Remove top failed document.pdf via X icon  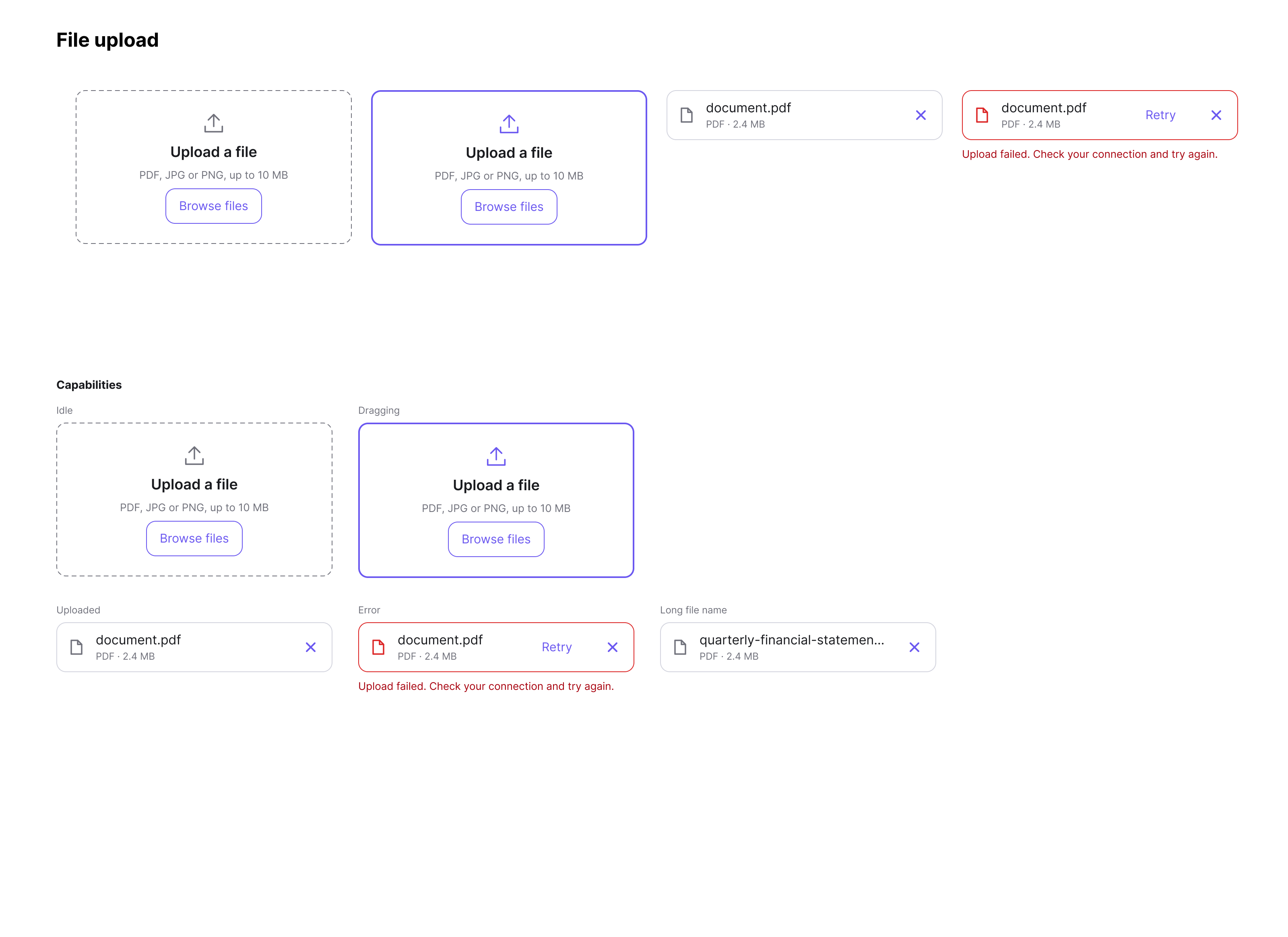(1216, 115)
